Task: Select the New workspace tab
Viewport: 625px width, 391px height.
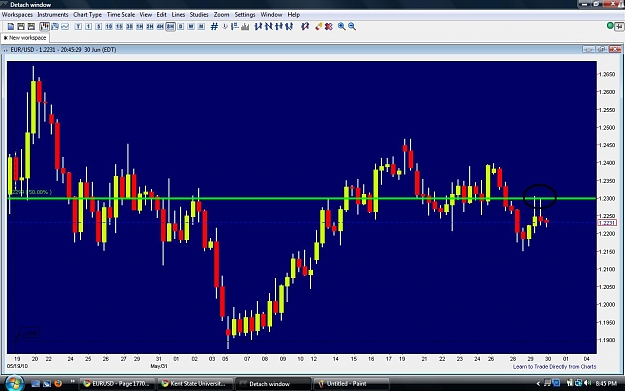Action: click(x=25, y=38)
